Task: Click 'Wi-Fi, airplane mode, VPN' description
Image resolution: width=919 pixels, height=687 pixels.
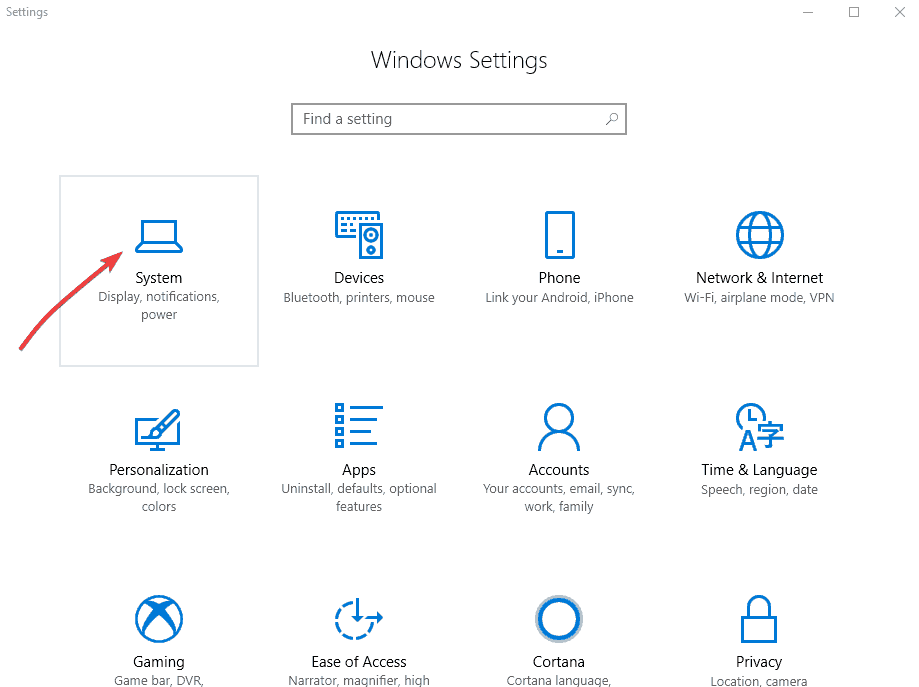Action: (x=760, y=298)
